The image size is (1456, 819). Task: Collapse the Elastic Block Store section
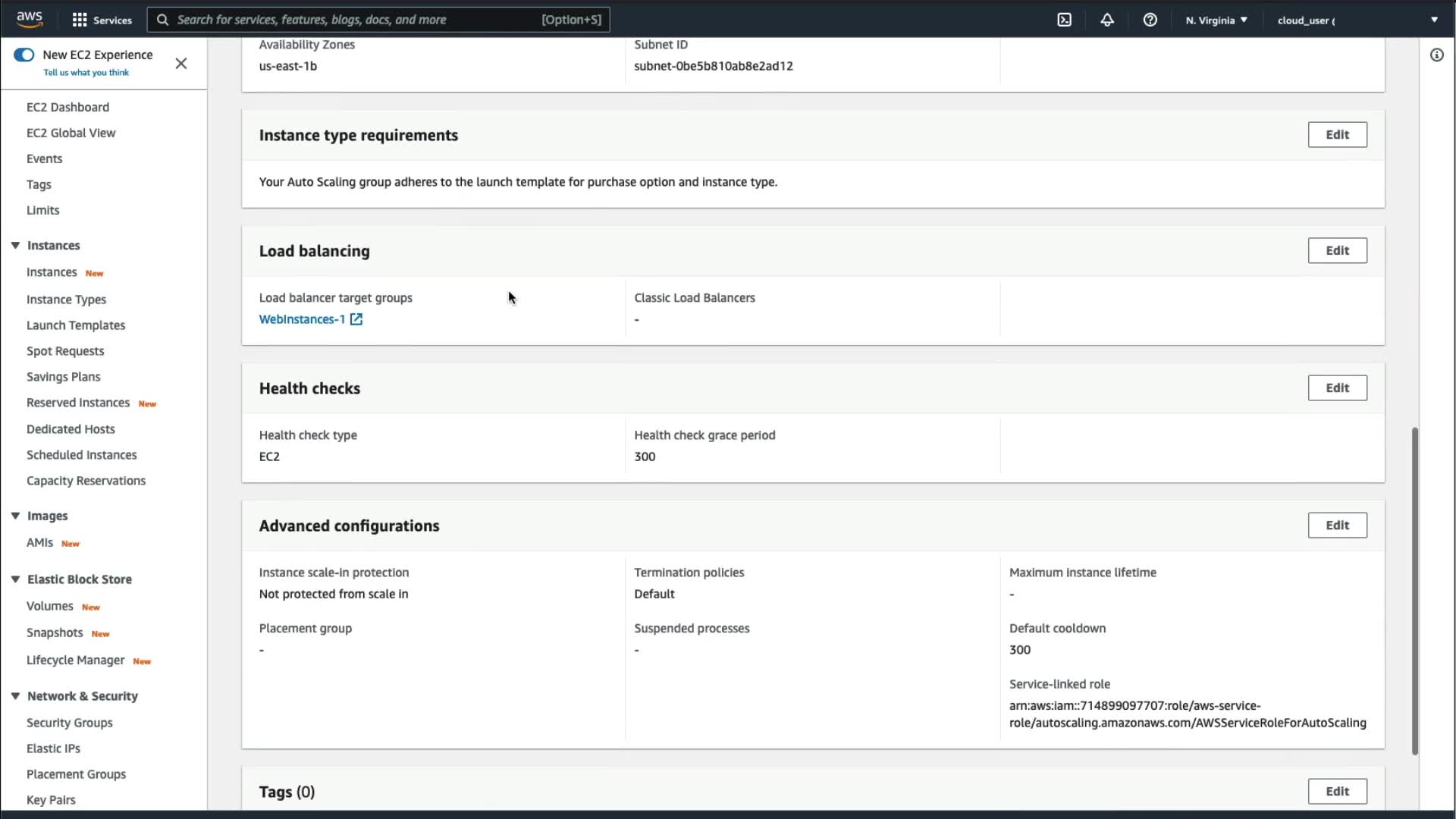click(x=15, y=579)
